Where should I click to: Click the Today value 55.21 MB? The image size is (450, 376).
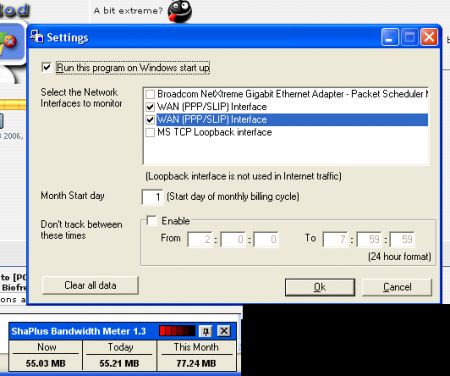coord(119,363)
